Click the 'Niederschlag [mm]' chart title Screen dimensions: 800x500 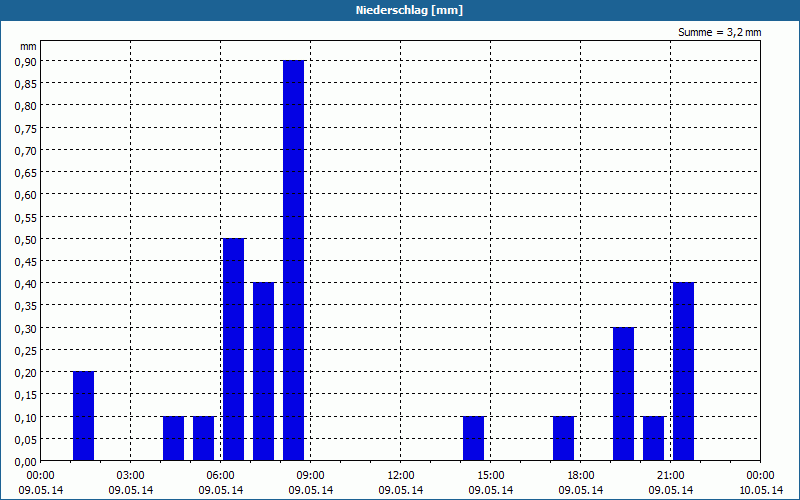point(409,10)
